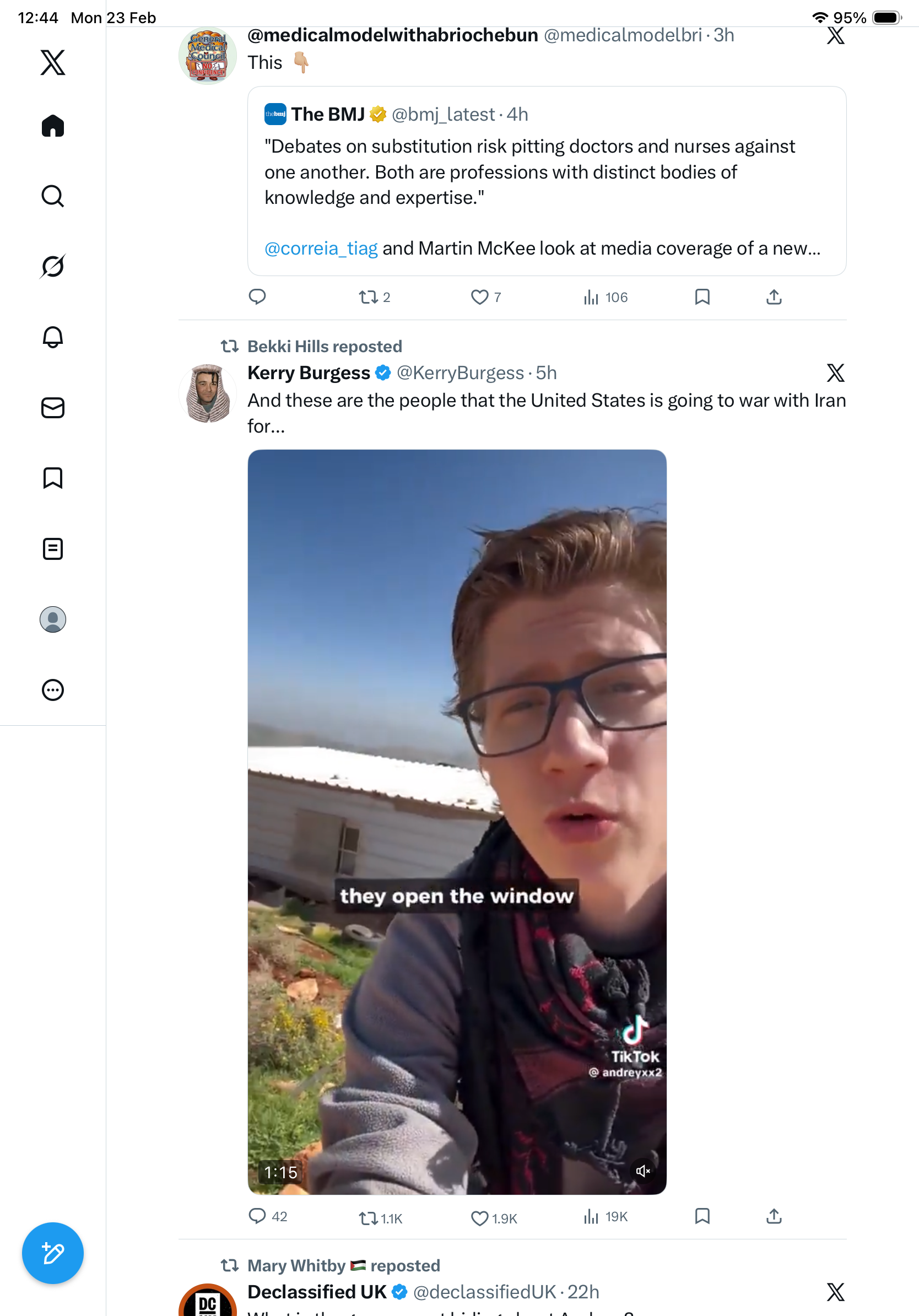Viewport: 919px width, 1316px height.
Task: Bookmark the Kerry Burgess video post
Action: pos(702,1216)
